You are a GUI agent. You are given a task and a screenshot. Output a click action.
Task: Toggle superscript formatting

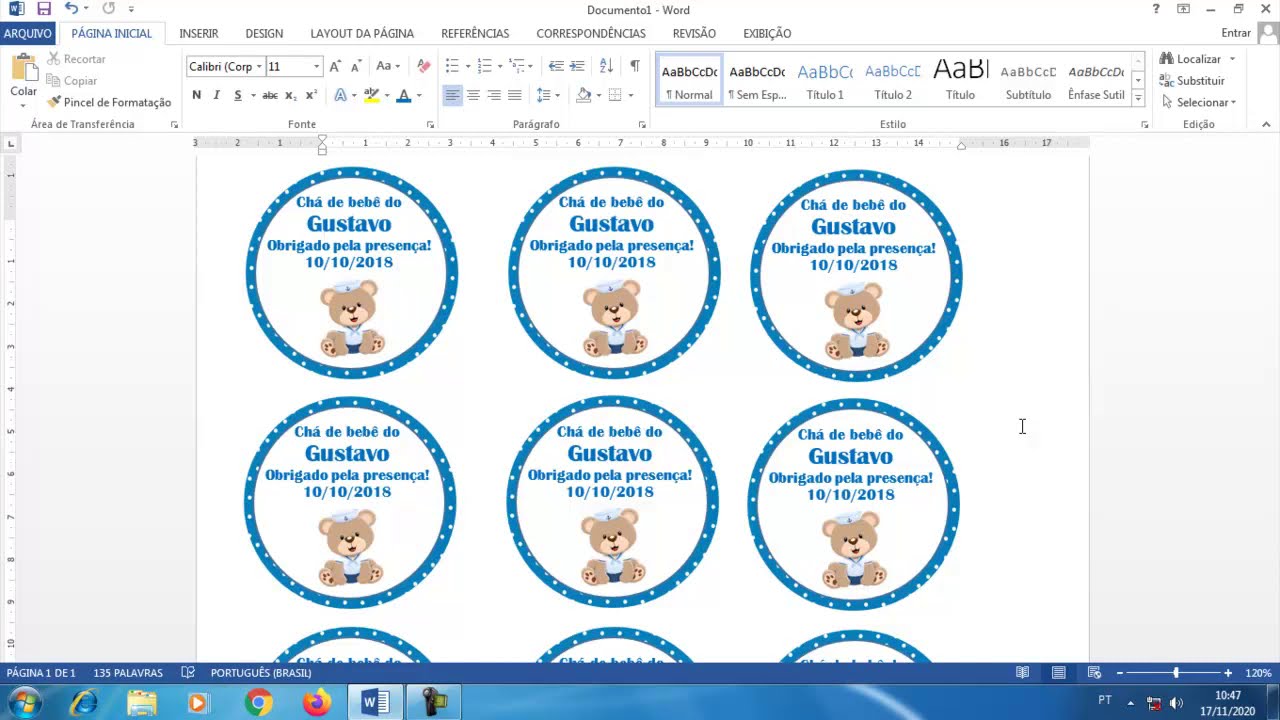point(311,95)
